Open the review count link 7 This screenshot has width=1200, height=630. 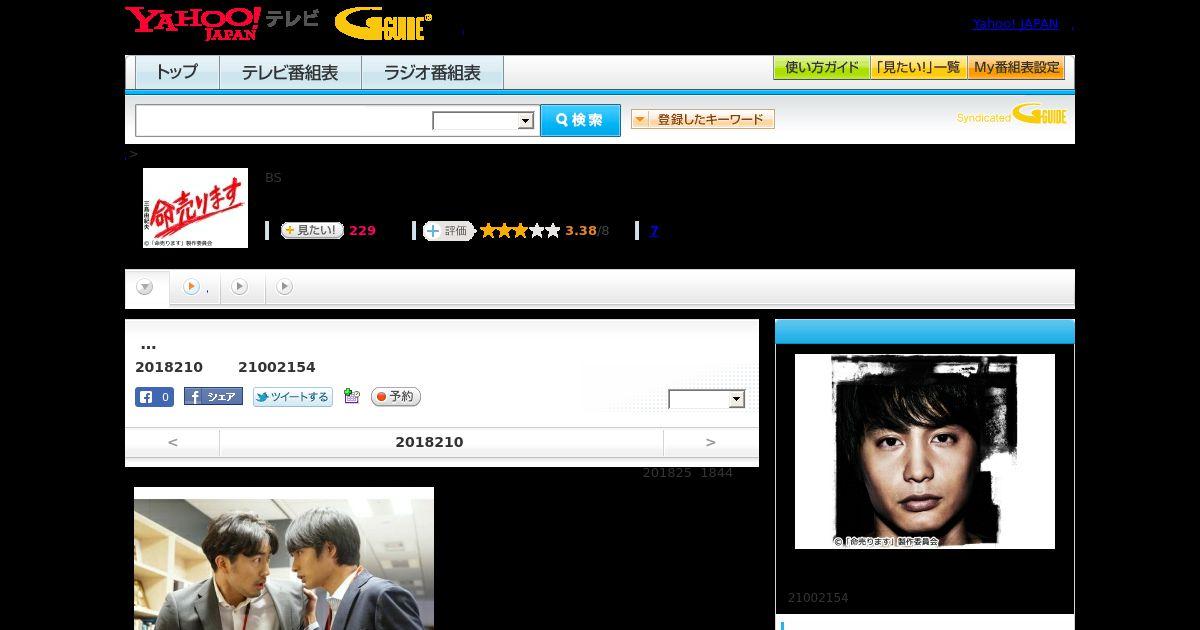point(654,231)
